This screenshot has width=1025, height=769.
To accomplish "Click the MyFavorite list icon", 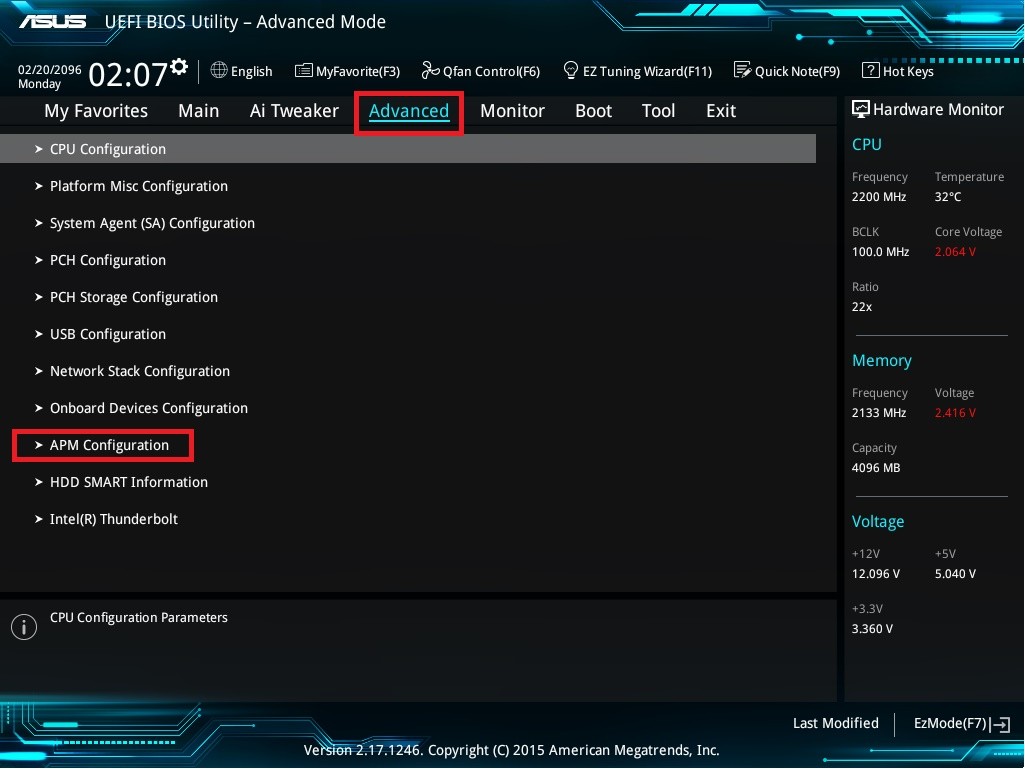I will coord(303,71).
